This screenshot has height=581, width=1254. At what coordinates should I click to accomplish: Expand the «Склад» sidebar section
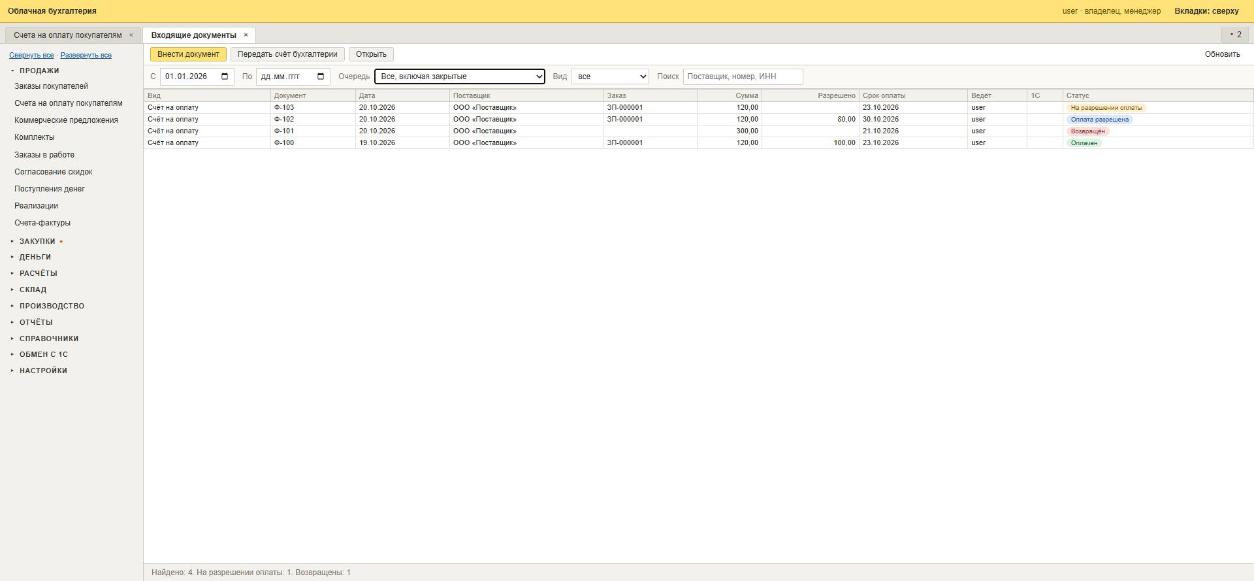click(33, 290)
